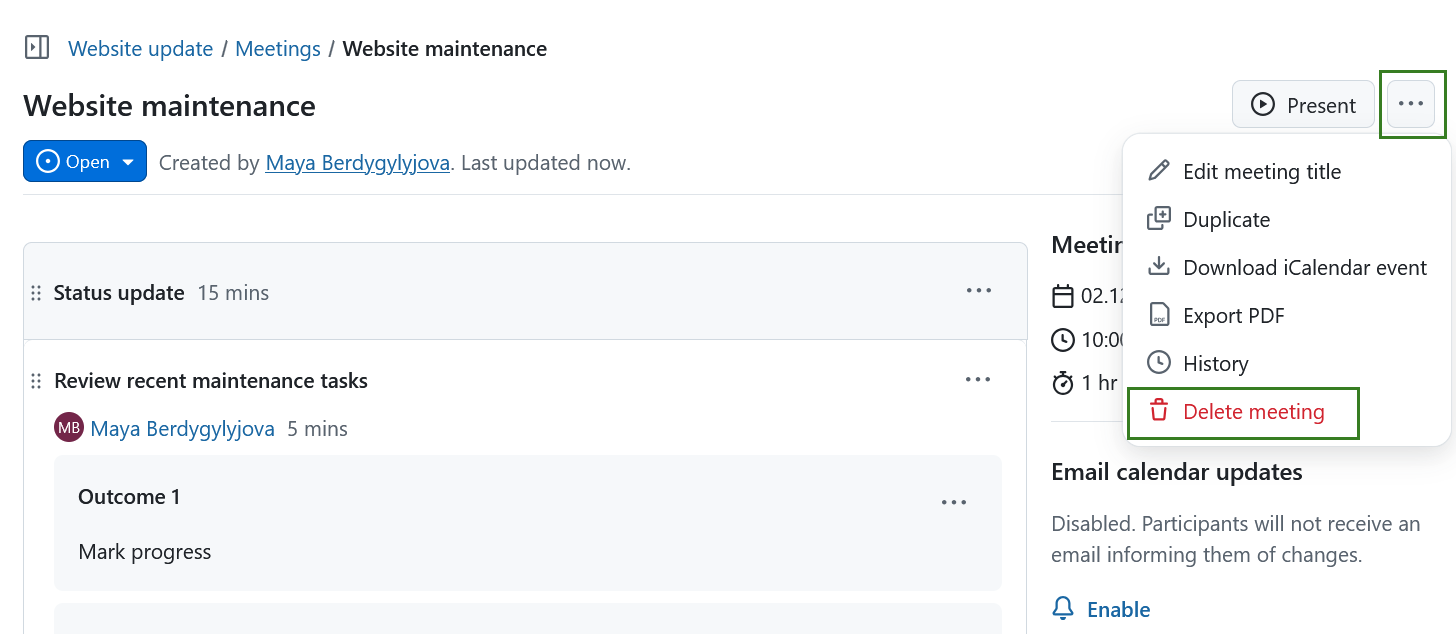The height and width of the screenshot is (634, 1456).
Task: Click the bell icon beside Enable
Action: (1062, 608)
